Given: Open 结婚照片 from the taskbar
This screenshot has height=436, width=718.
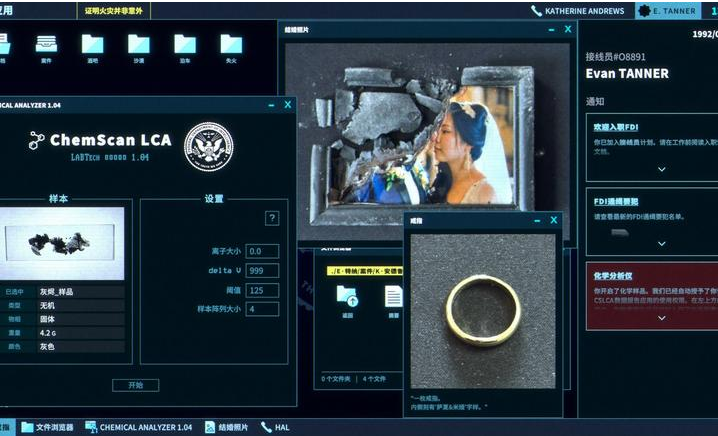Looking at the screenshot, I should pyautogui.click(x=226, y=427).
